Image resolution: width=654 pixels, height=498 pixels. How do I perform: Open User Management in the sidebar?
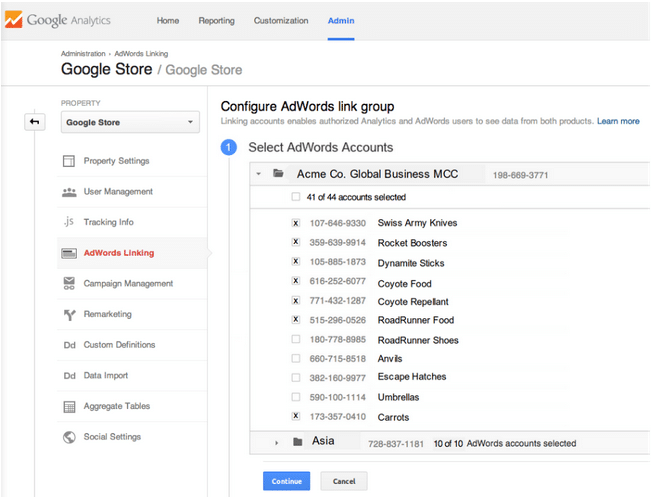(x=118, y=191)
